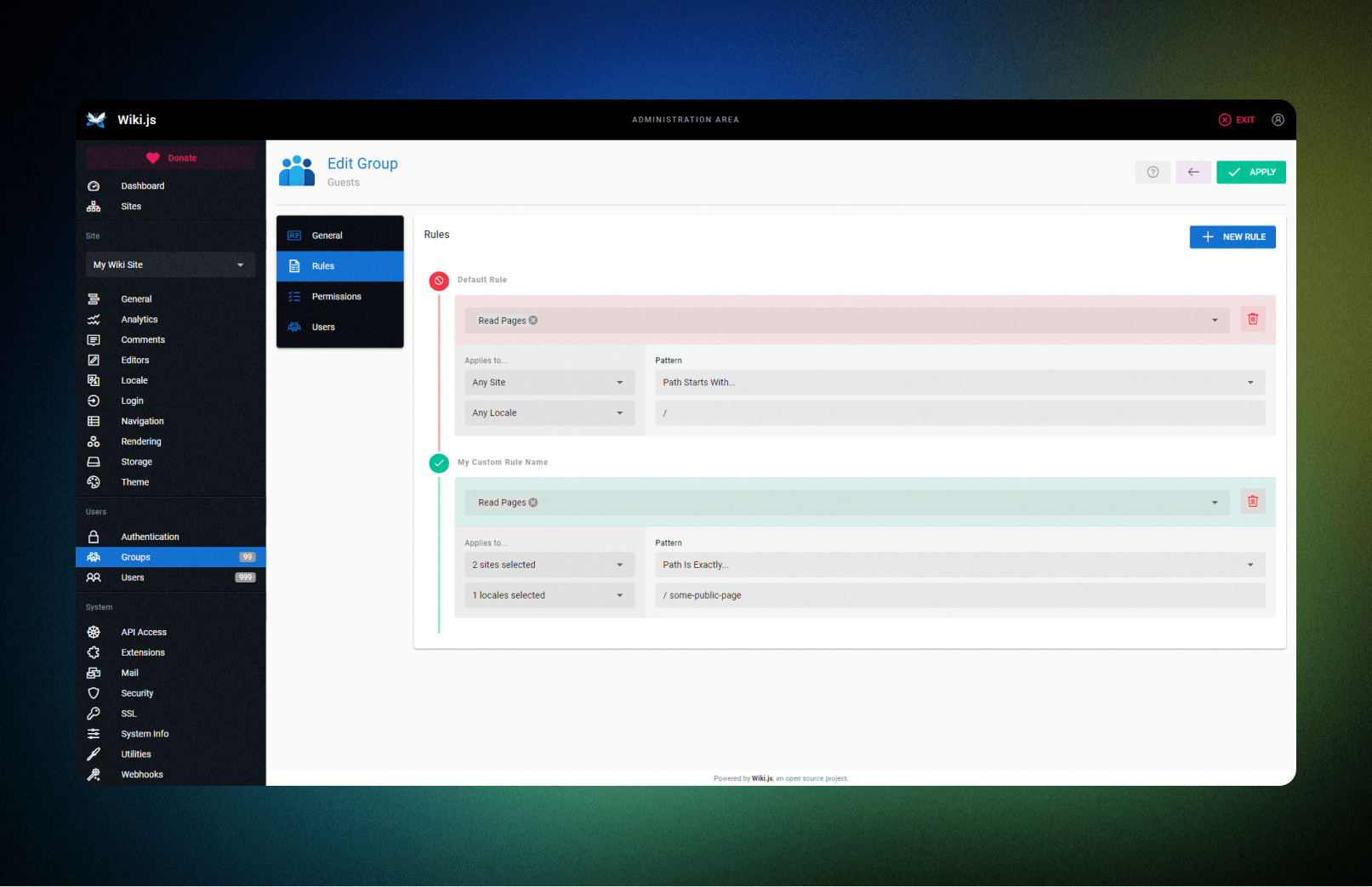Click the Locale translate icon
This screenshot has height=887, width=1372.
coord(94,381)
